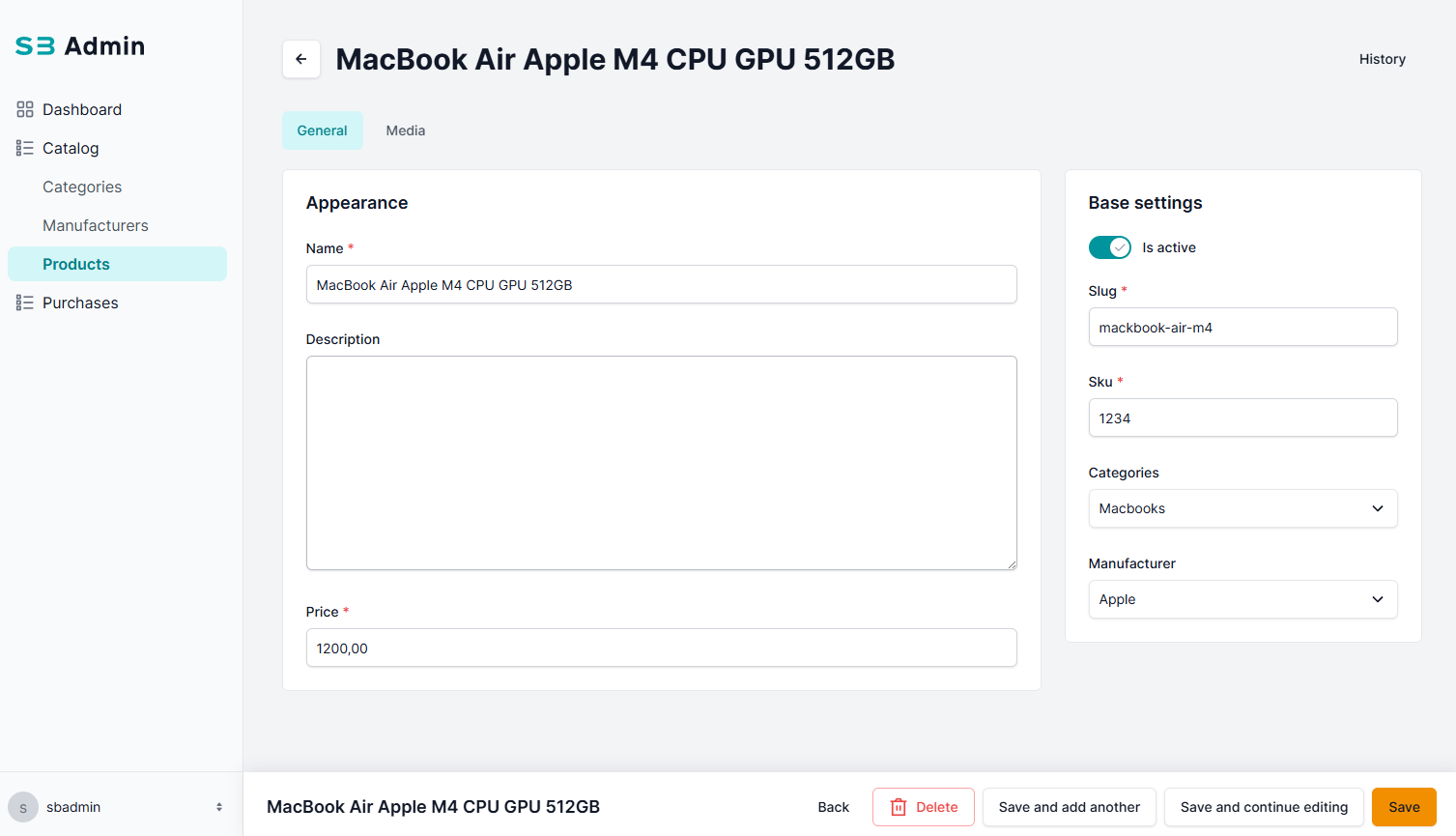Viewport: 1456px width, 836px height.
Task: Click into the Name input field
Action: pyautogui.click(x=662, y=284)
